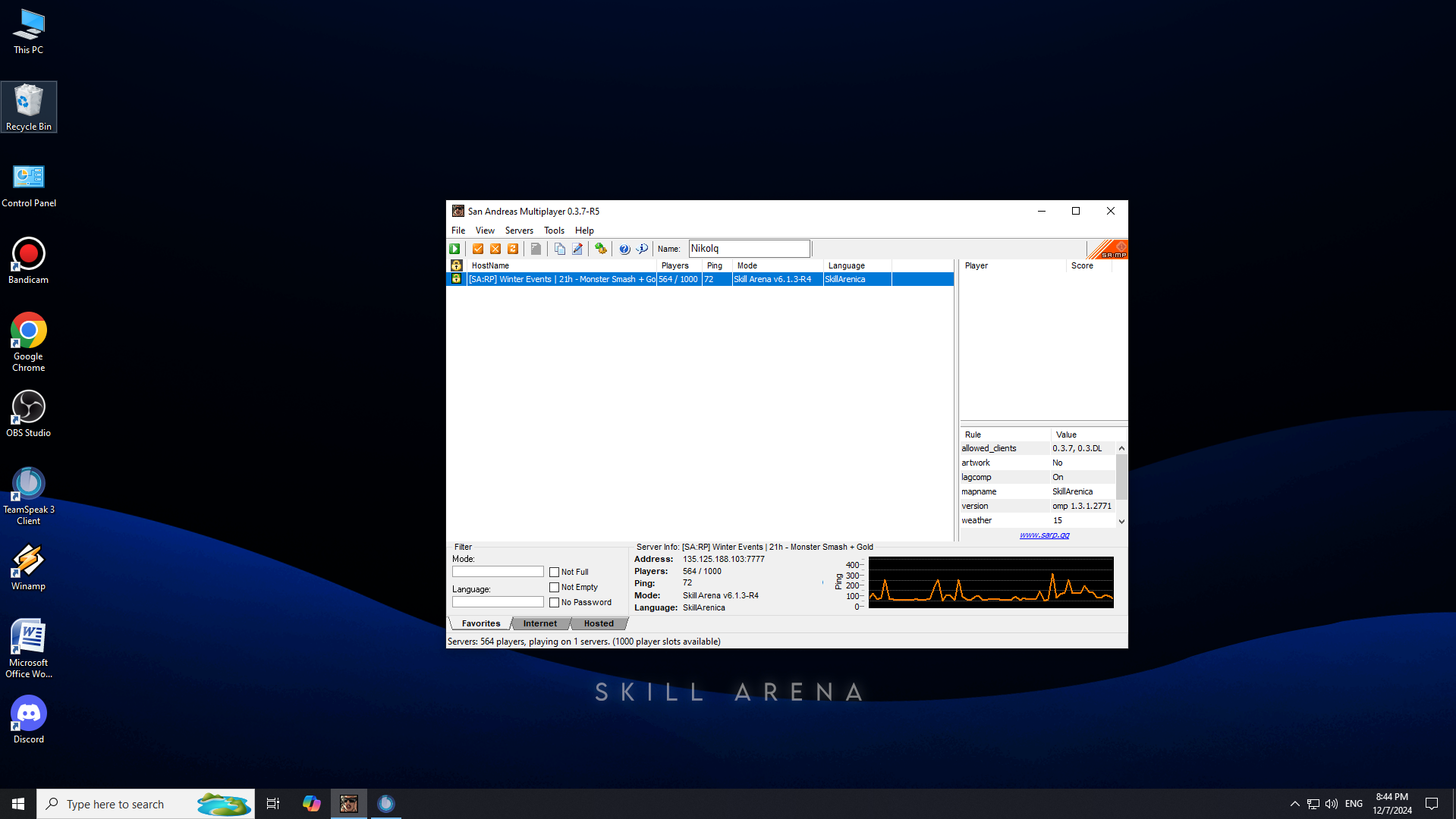Open the Tools menu
The width and height of the screenshot is (1456, 819).
coord(554,231)
